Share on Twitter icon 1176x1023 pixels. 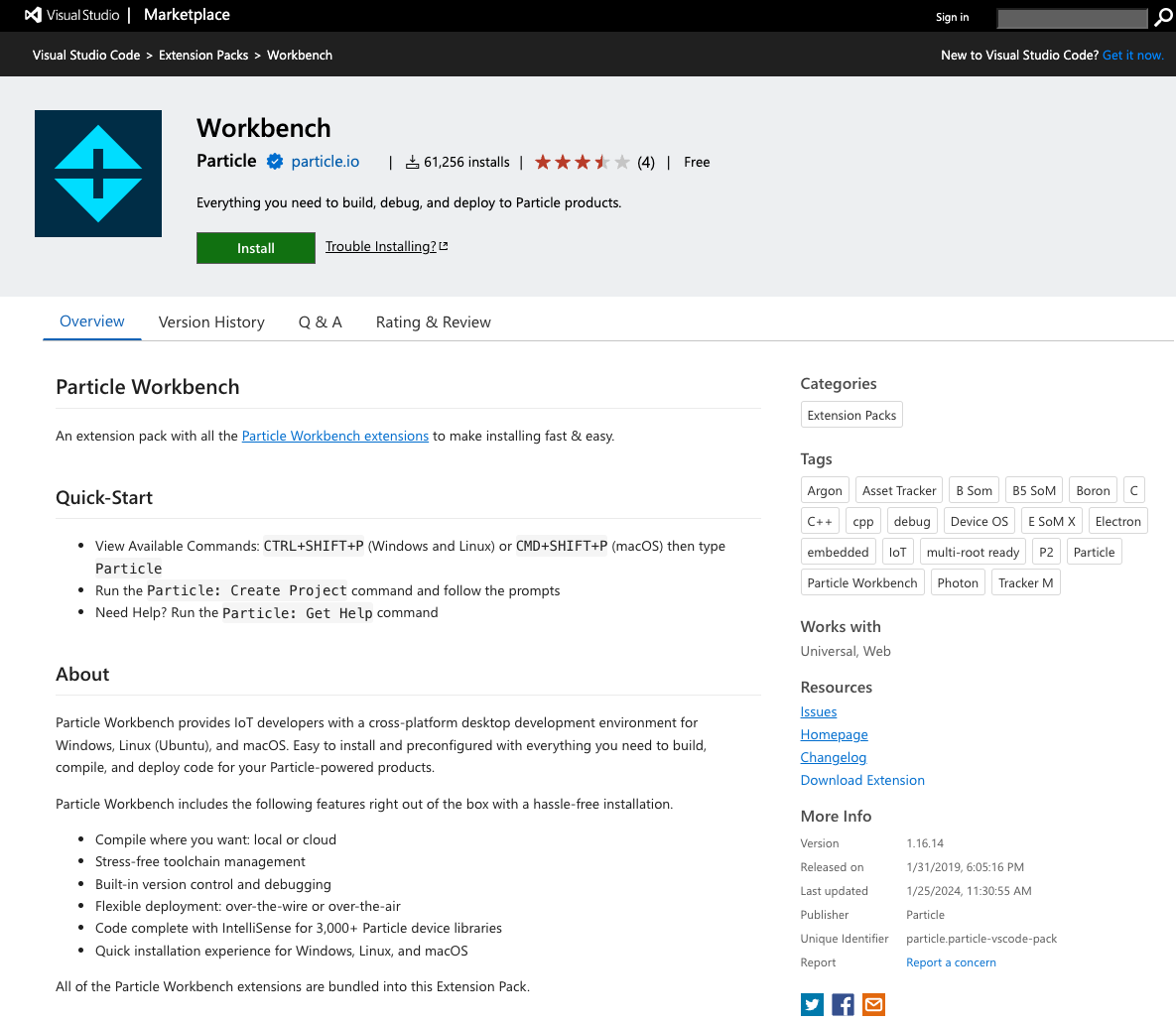click(x=812, y=1004)
